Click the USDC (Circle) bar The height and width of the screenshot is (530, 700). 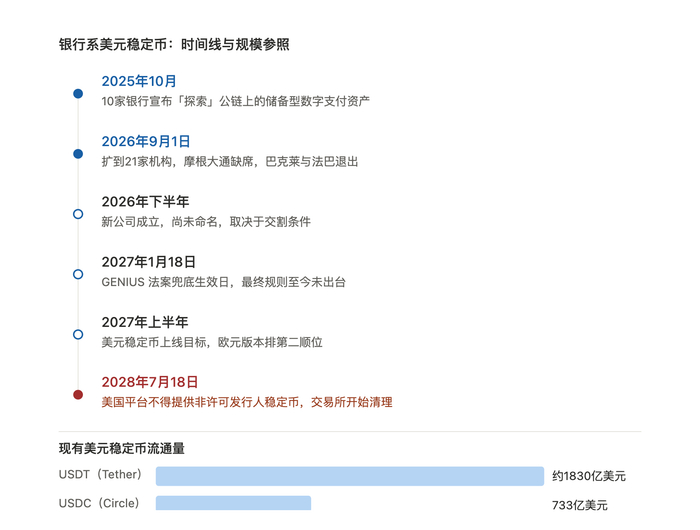tap(233, 503)
